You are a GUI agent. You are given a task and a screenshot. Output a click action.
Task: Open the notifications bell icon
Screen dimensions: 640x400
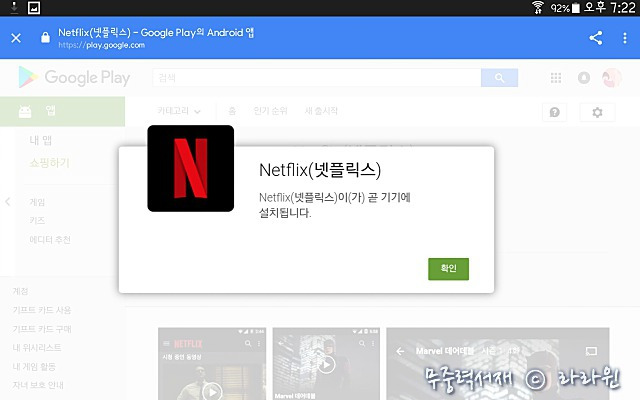click(x=584, y=78)
